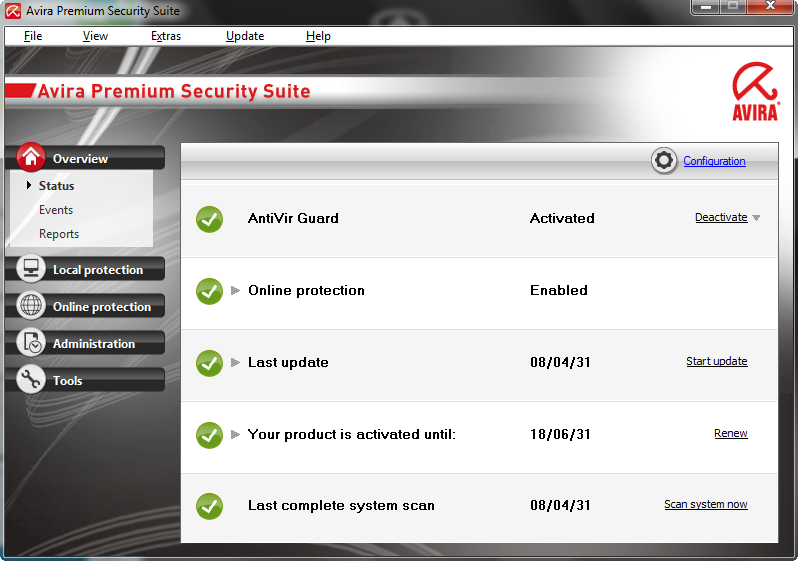Click the Local protection monitor icon
The image size is (798, 561).
pos(31,268)
